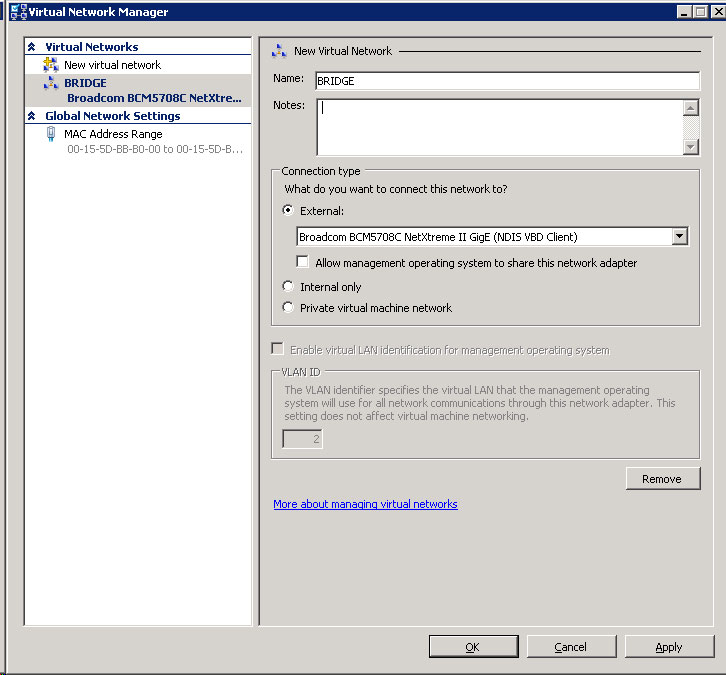This screenshot has width=726, height=675.
Task: Open the external network adapter dropdown
Action: click(x=680, y=237)
